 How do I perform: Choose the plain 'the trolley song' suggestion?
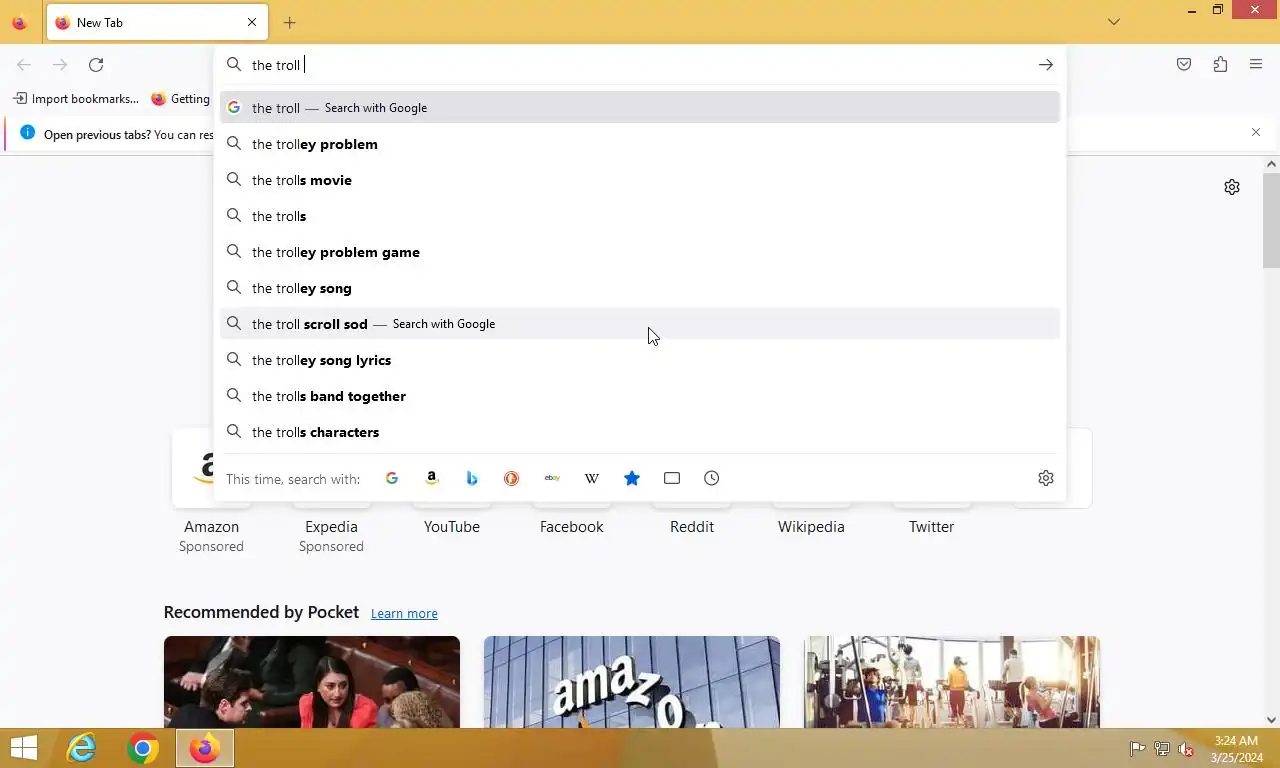coord(640,288)
